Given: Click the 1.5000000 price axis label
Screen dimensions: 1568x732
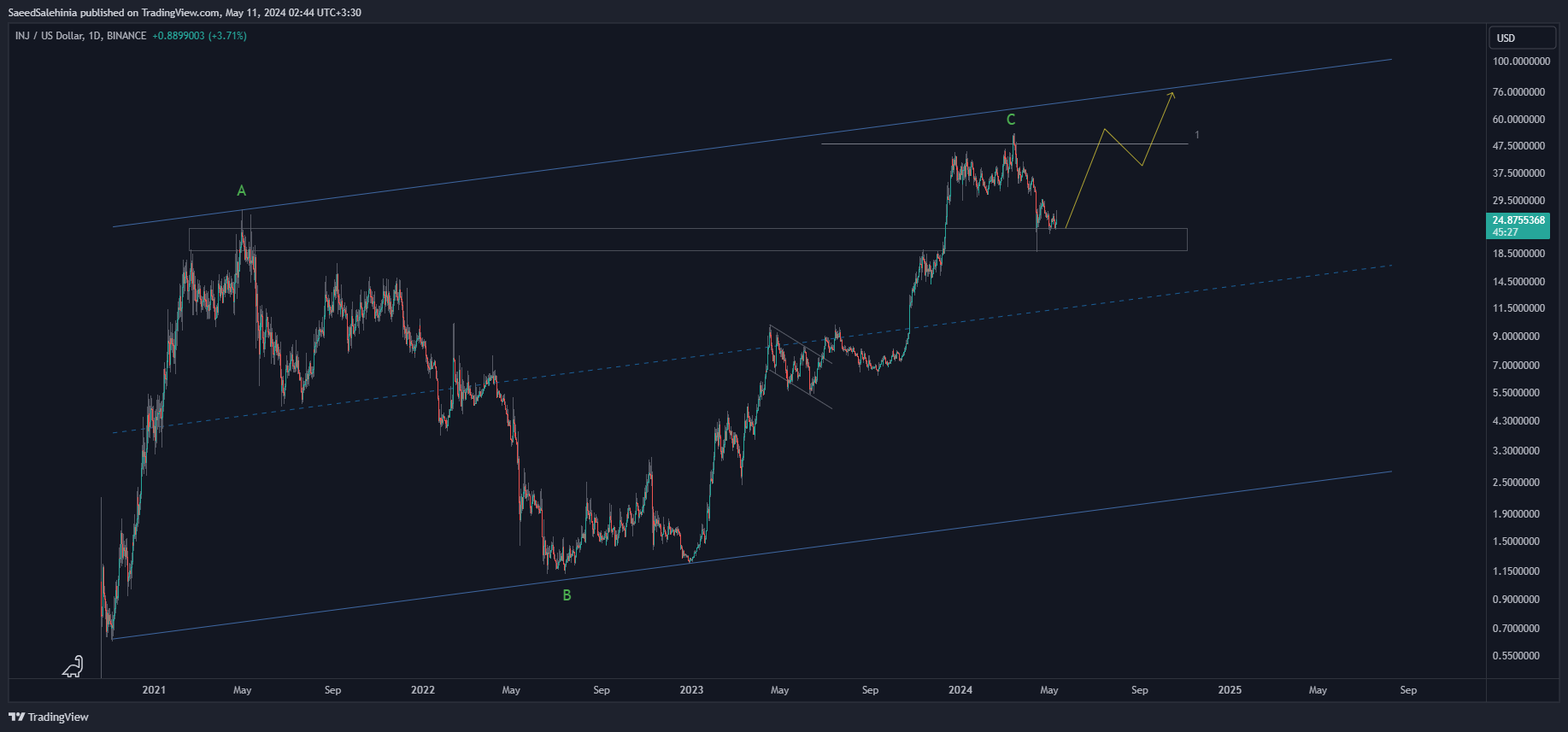Looking at the screenshot, I should pyautogui.click(x=1516, y=542).
